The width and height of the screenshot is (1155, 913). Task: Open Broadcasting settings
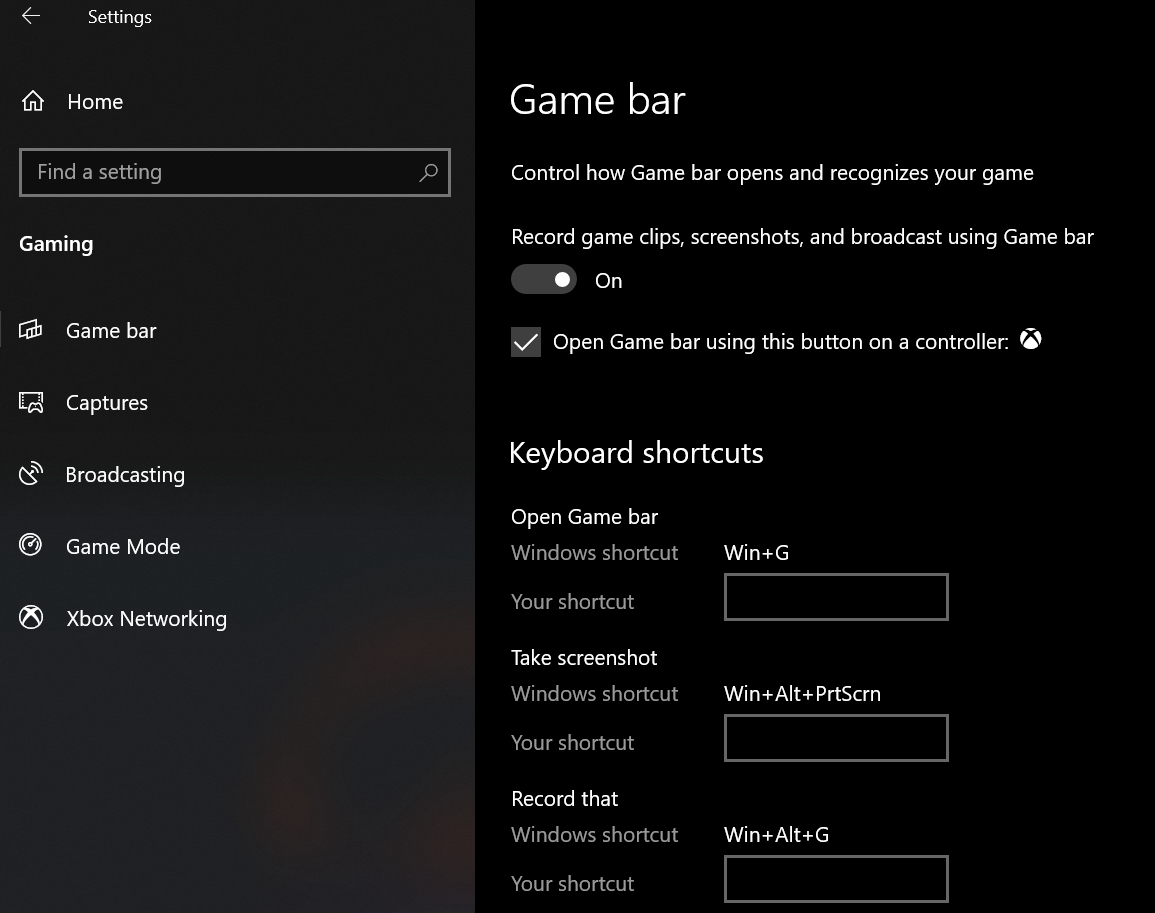click(125, 475)
